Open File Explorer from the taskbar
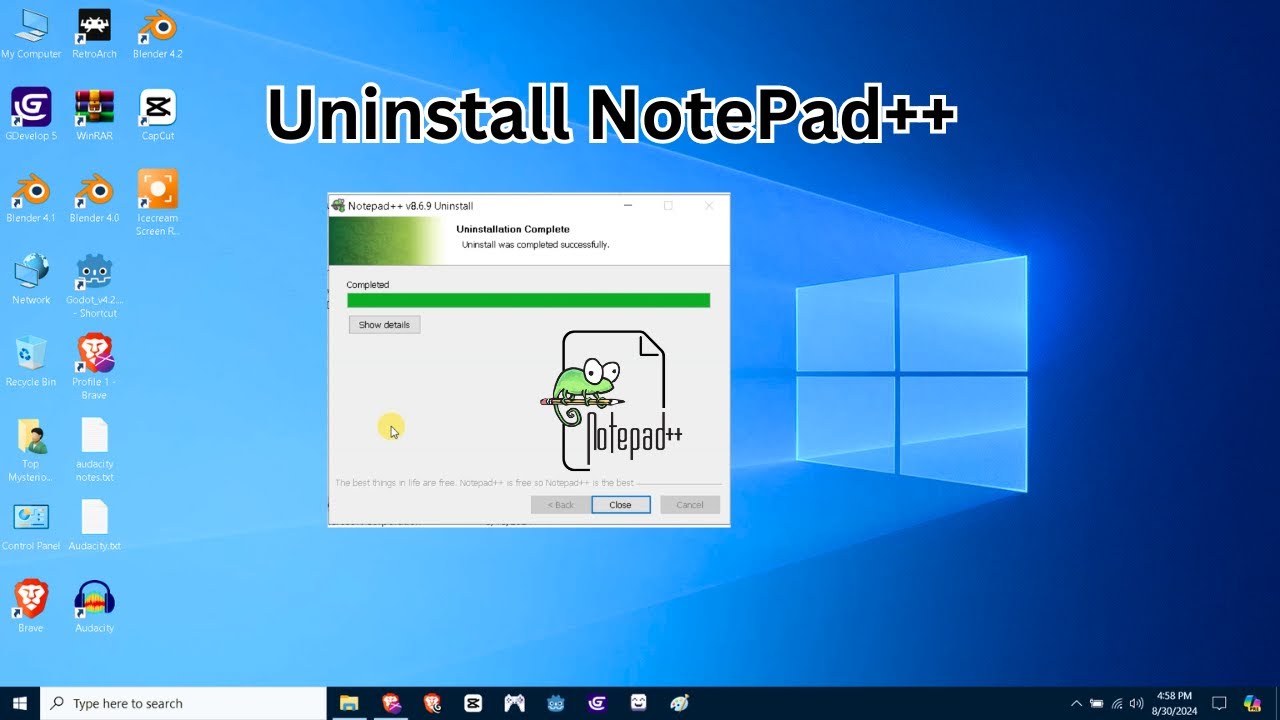Screen dimensions: 1280x720 (x=349, y=703)
